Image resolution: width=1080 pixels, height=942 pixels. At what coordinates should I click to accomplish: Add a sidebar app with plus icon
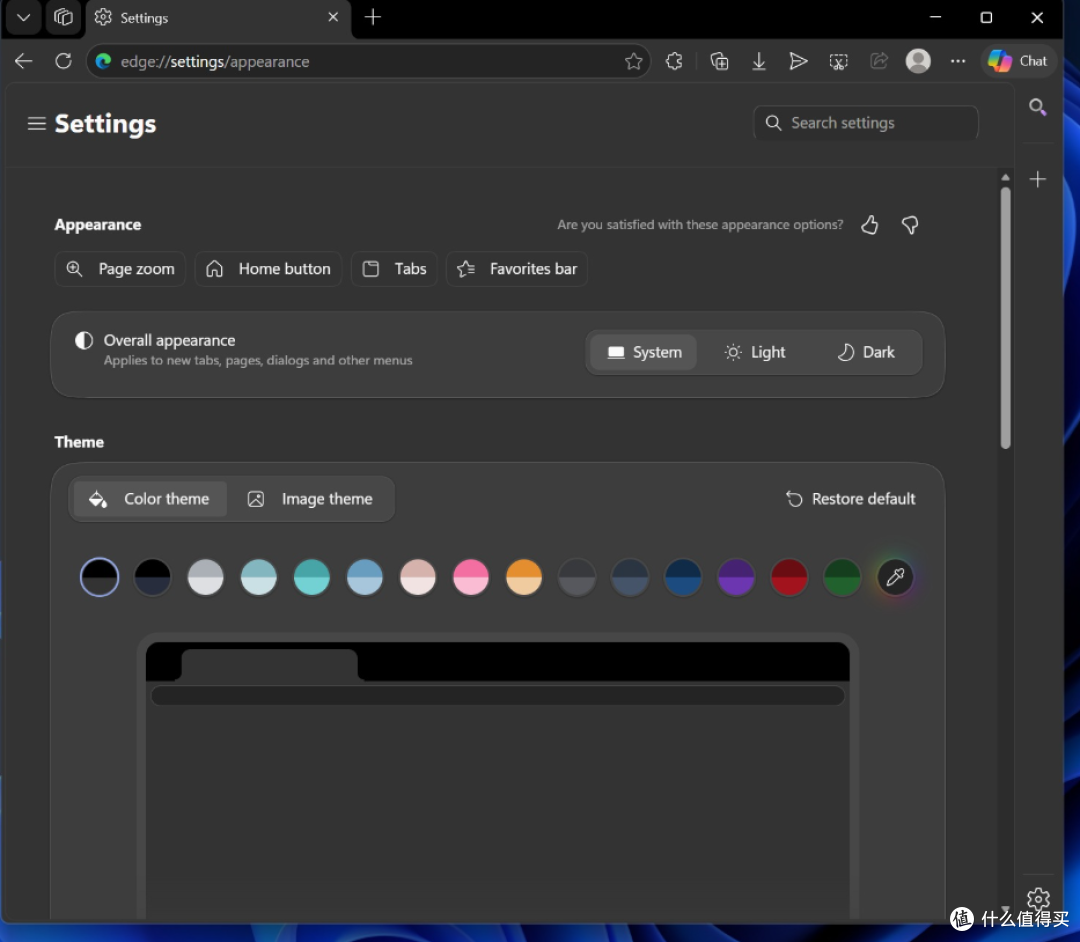click(1037, 179)
